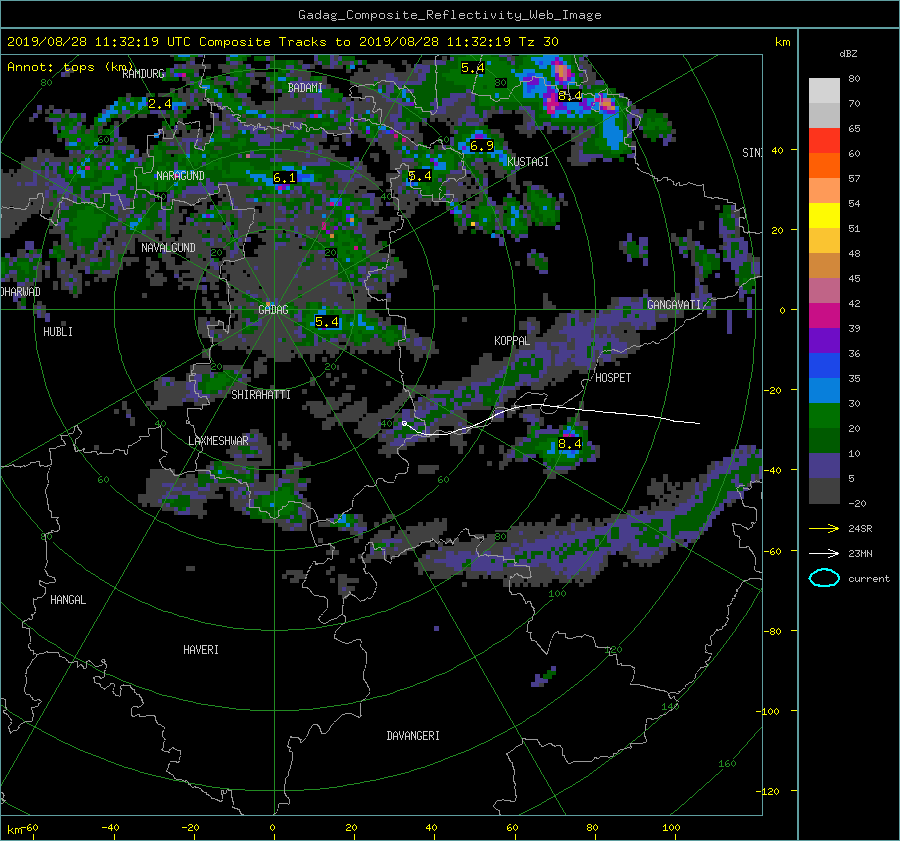Image resolution: width=900 pixels, height=841 pixels.
Task: Click the yellow -120 label on vertical axis
Action: pyautogui.click(x=770, y=791)
